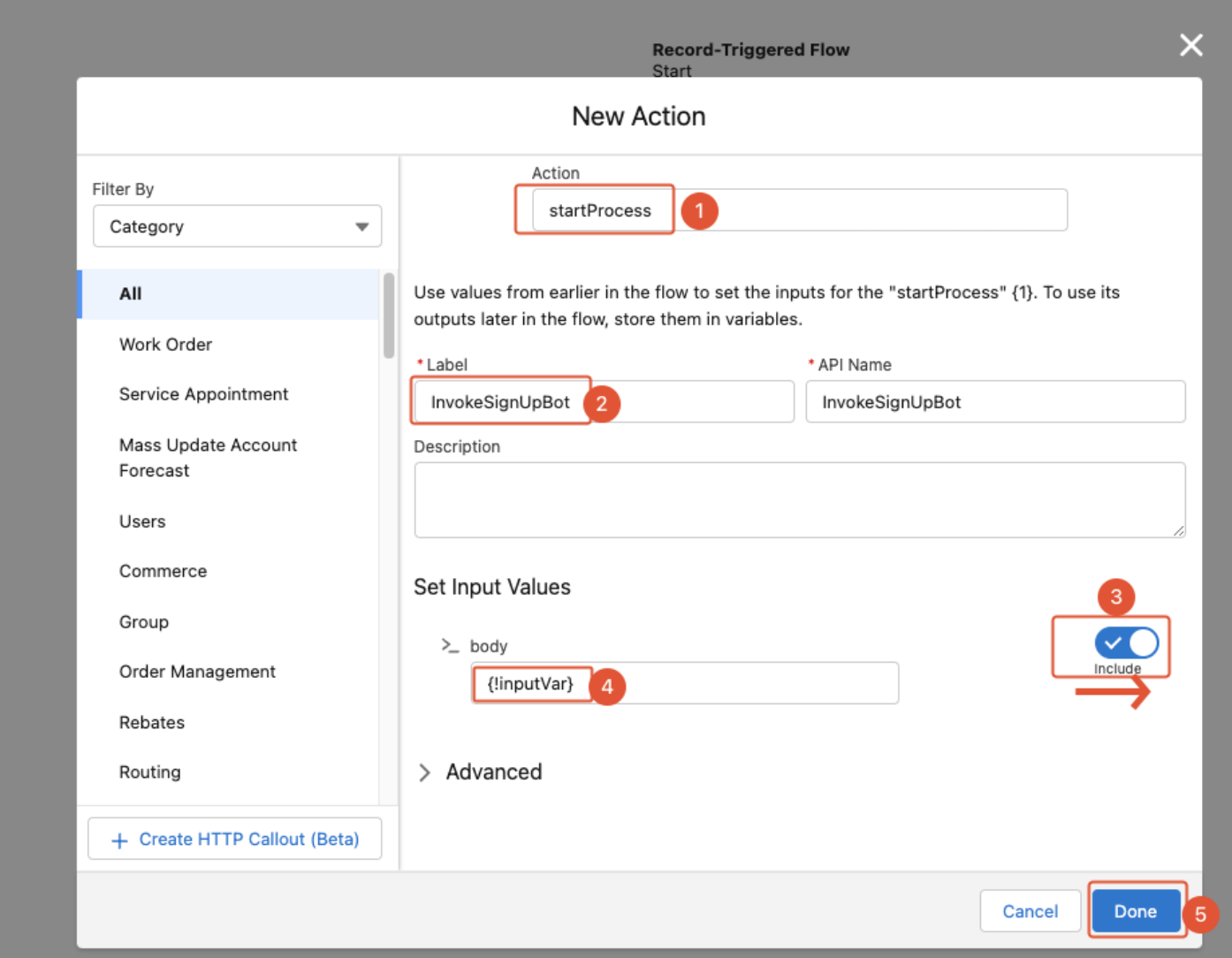Screen dimensions: 1232x958
Task: Toggle the Include switch for body
Action: pos(1126,642)
